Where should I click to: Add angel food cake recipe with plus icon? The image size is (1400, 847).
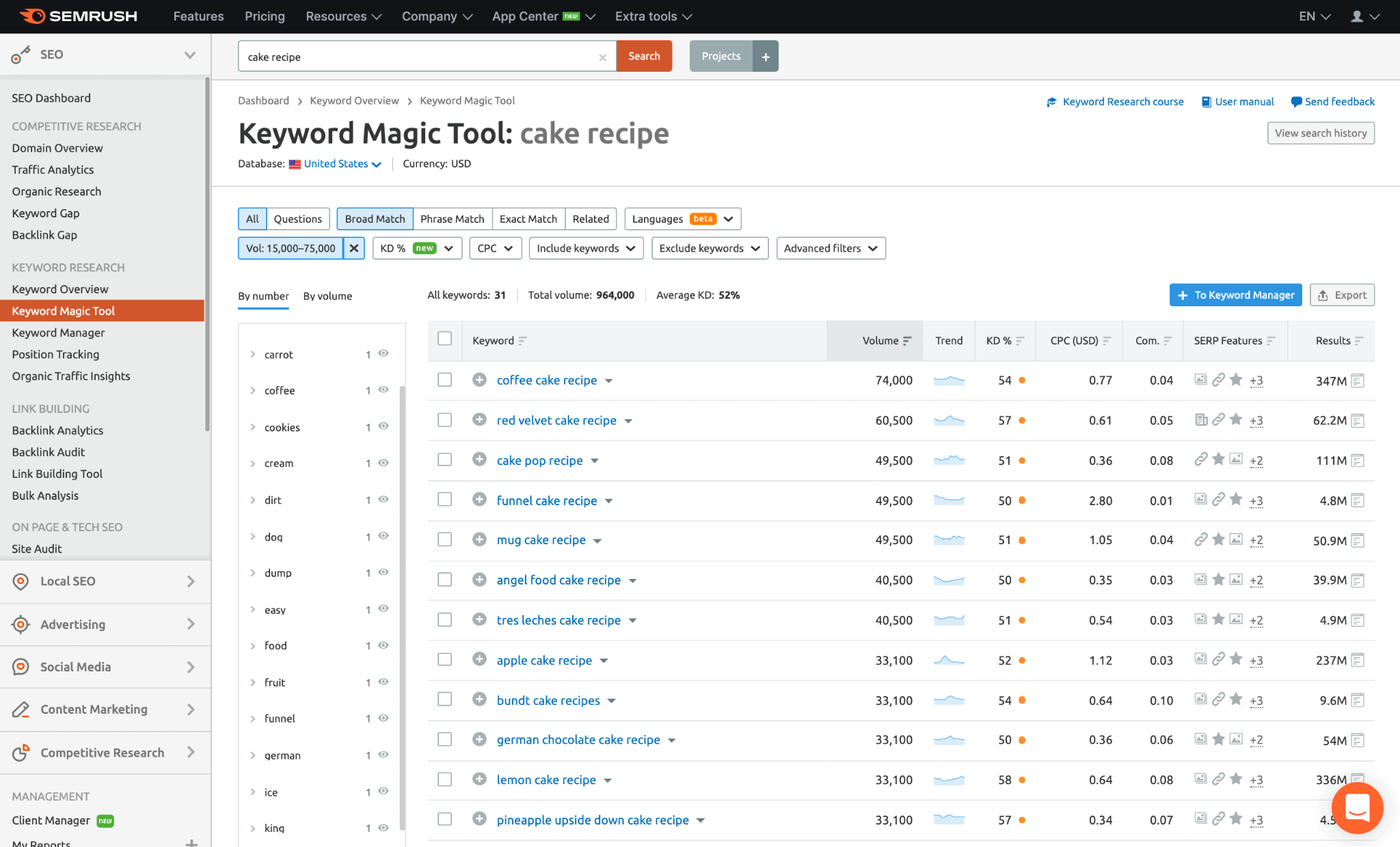pos(479,580)
